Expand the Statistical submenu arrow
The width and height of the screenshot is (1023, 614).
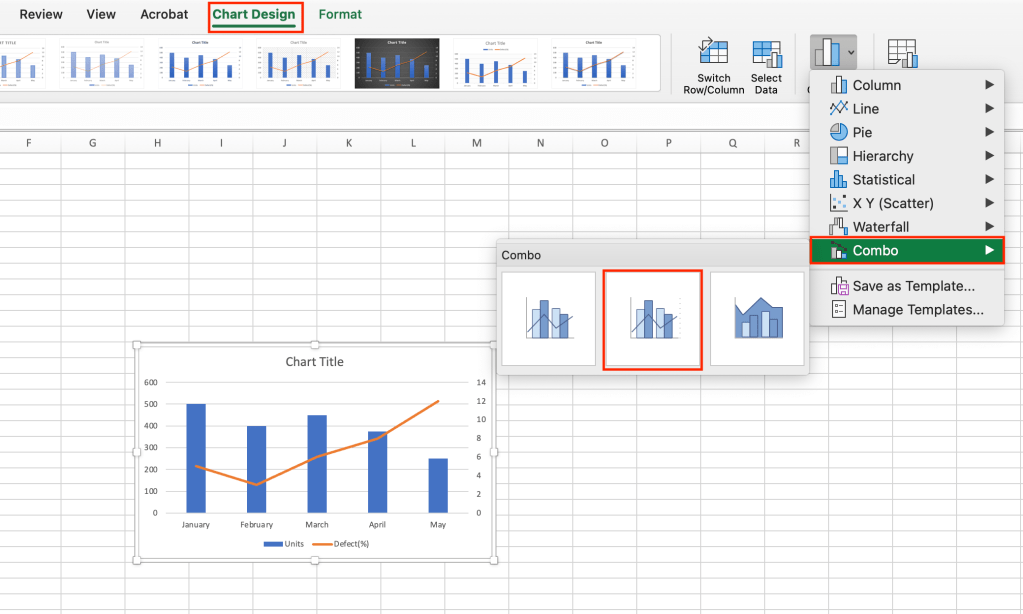click(989, 179)
